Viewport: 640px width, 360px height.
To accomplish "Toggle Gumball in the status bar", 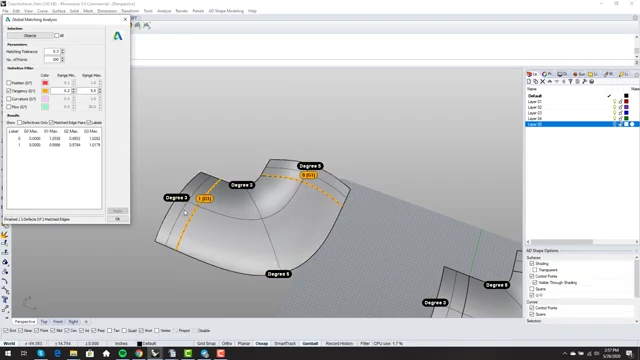I will click(310, 344).
